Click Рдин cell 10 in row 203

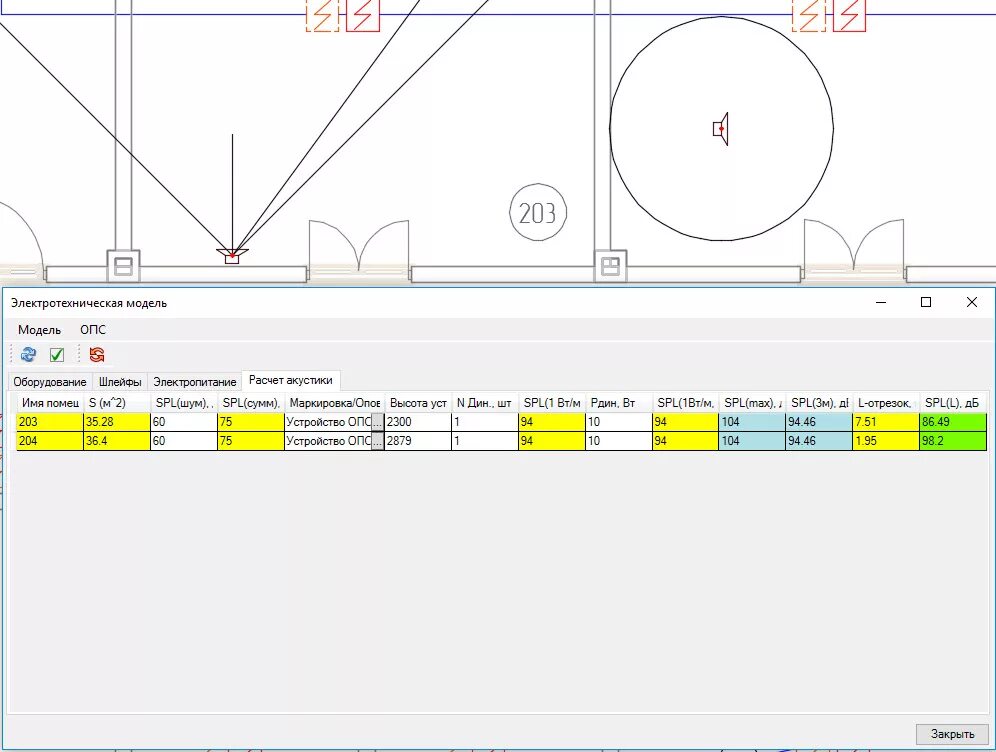(619, 422)
